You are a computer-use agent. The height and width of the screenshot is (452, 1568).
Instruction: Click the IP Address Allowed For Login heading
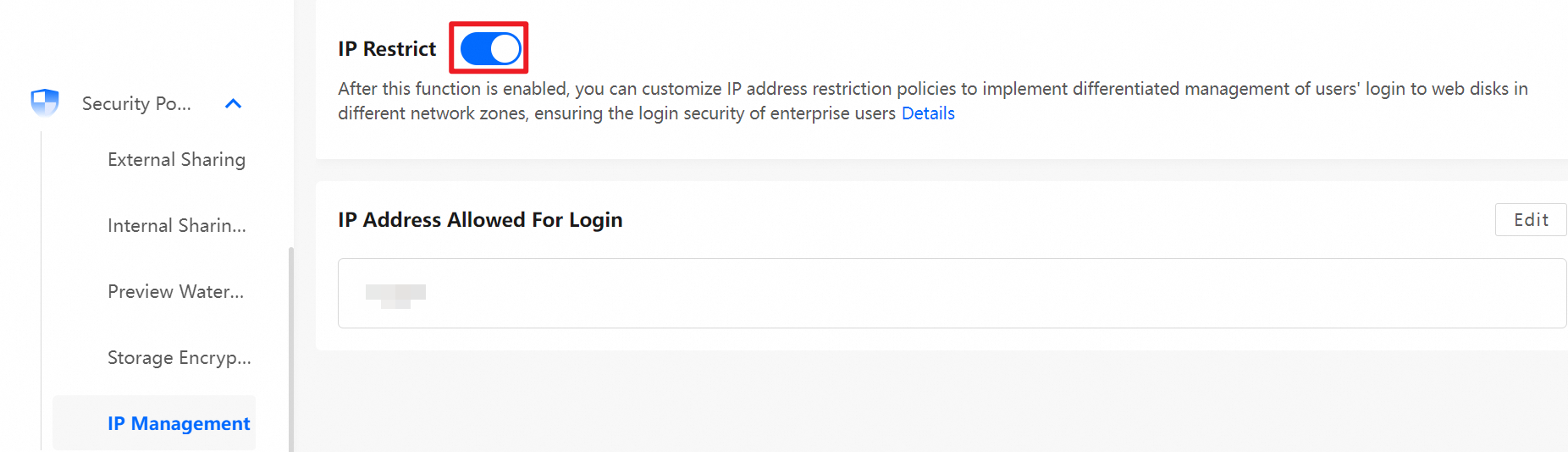480,220
